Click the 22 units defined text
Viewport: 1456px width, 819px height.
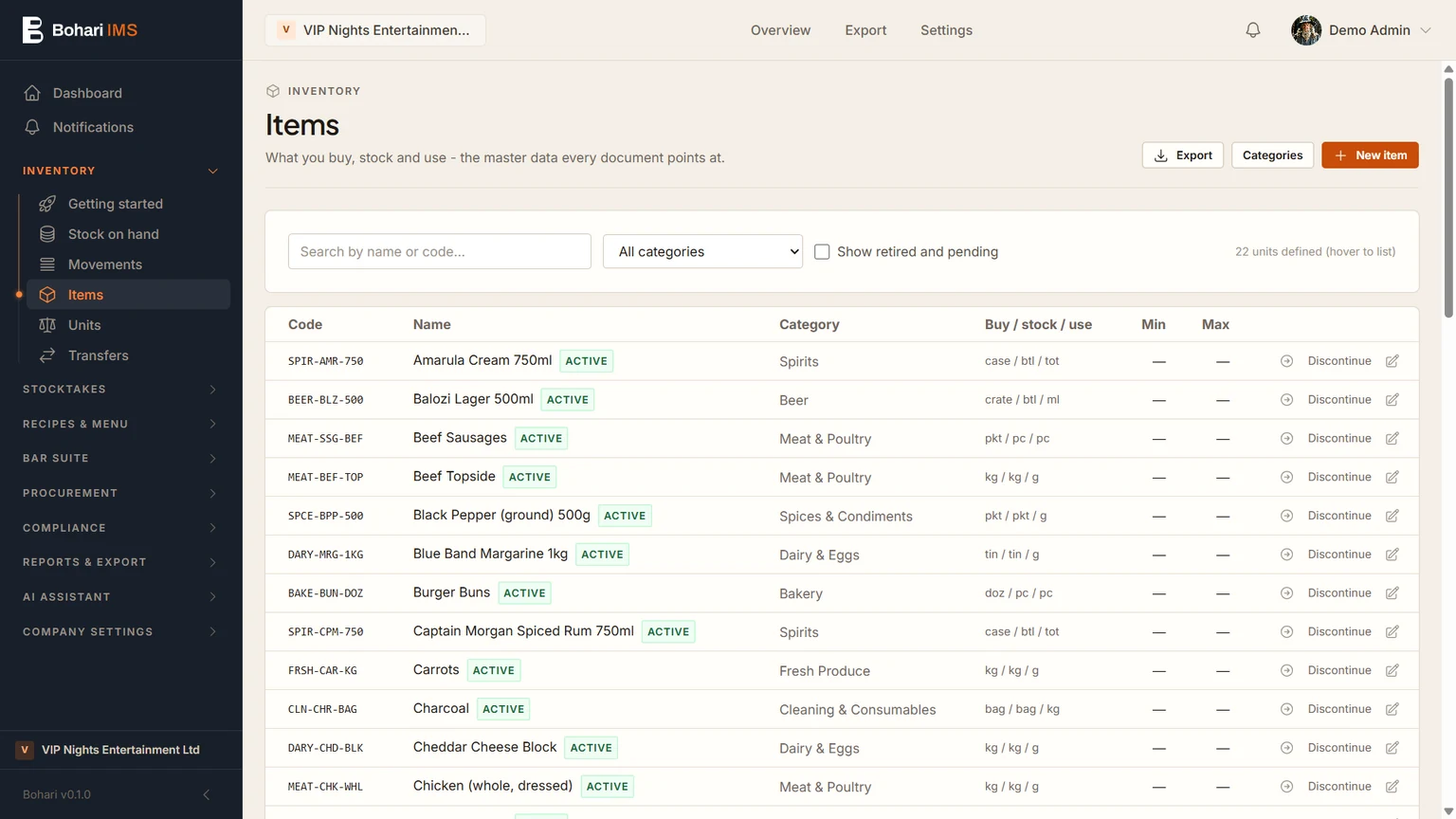coord(1315,252)
